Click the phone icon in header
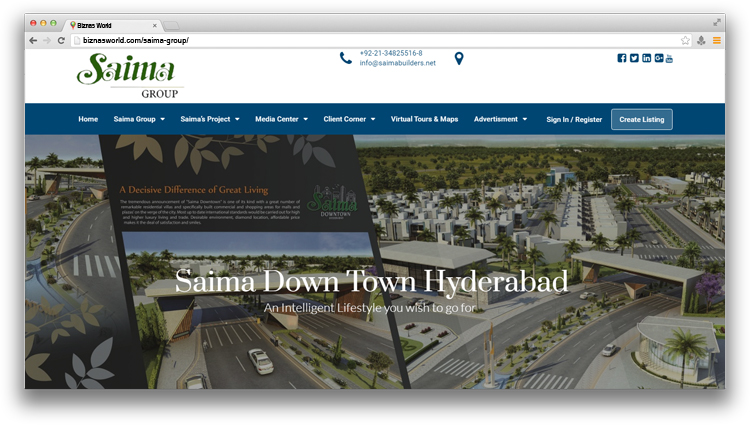The height and width of the screenshot is (425, 750). tap(346, 58)
